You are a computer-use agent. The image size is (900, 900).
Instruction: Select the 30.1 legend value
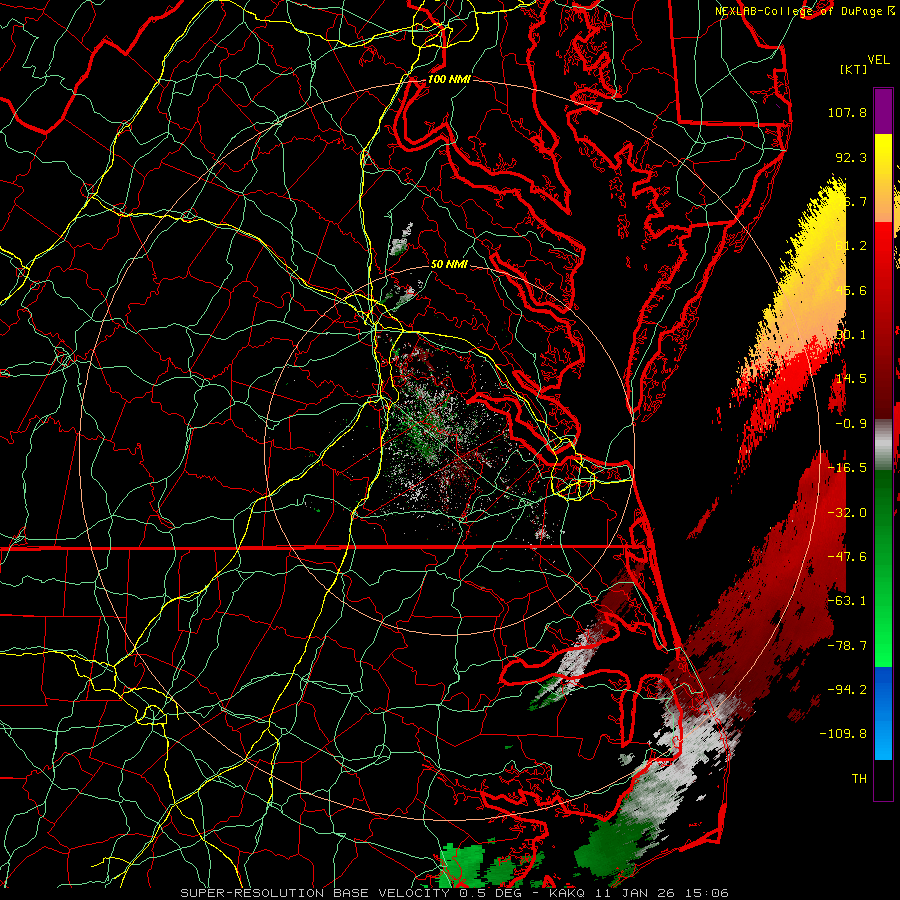(x=851, y=335)
